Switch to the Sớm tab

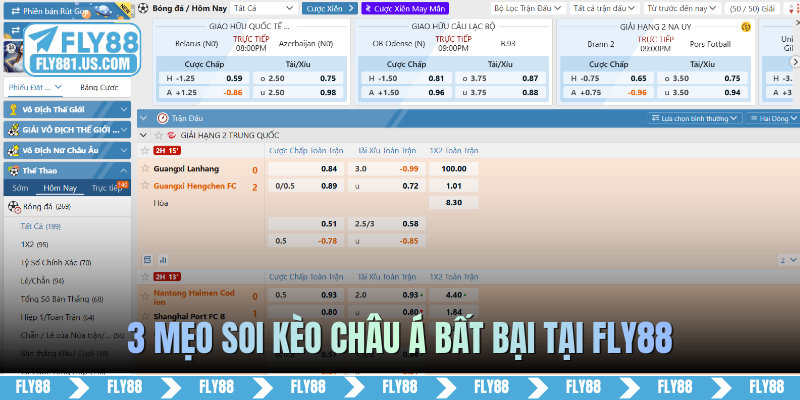[20, 188]
